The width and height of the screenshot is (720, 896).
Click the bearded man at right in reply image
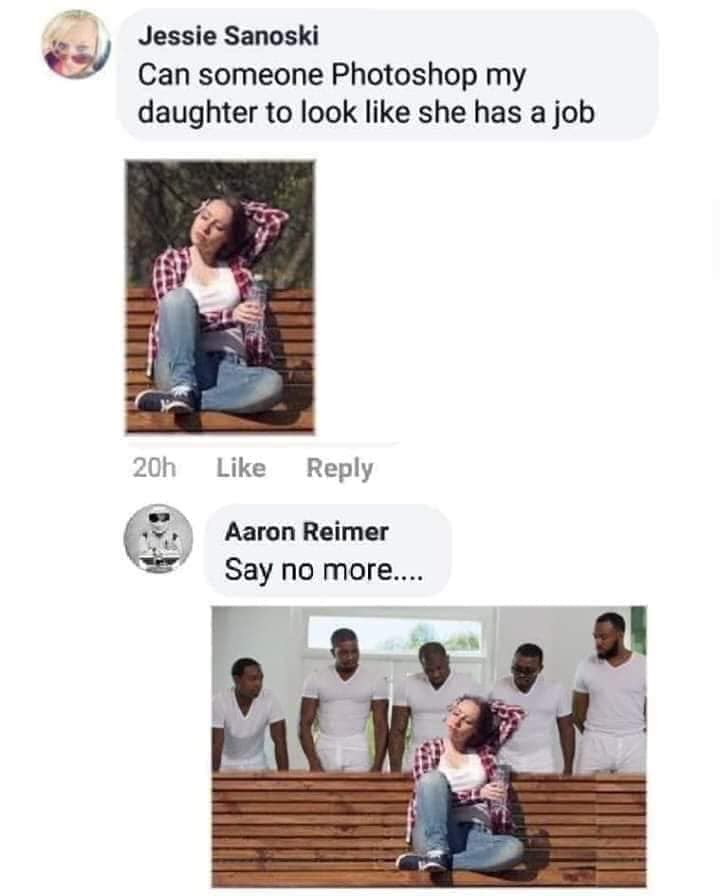[x=610, y=693]
